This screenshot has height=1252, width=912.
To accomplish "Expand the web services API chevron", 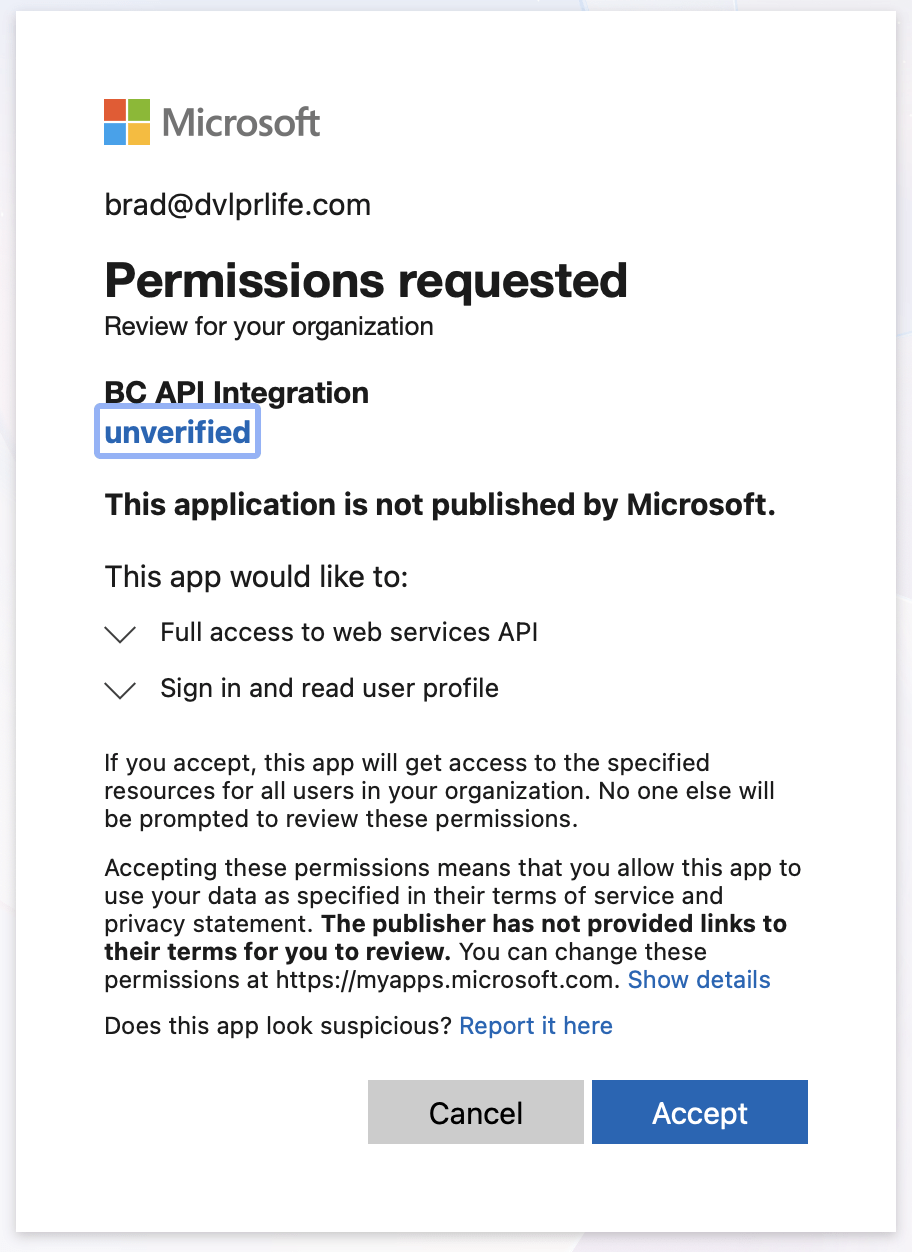I will (x=120, y=634).
